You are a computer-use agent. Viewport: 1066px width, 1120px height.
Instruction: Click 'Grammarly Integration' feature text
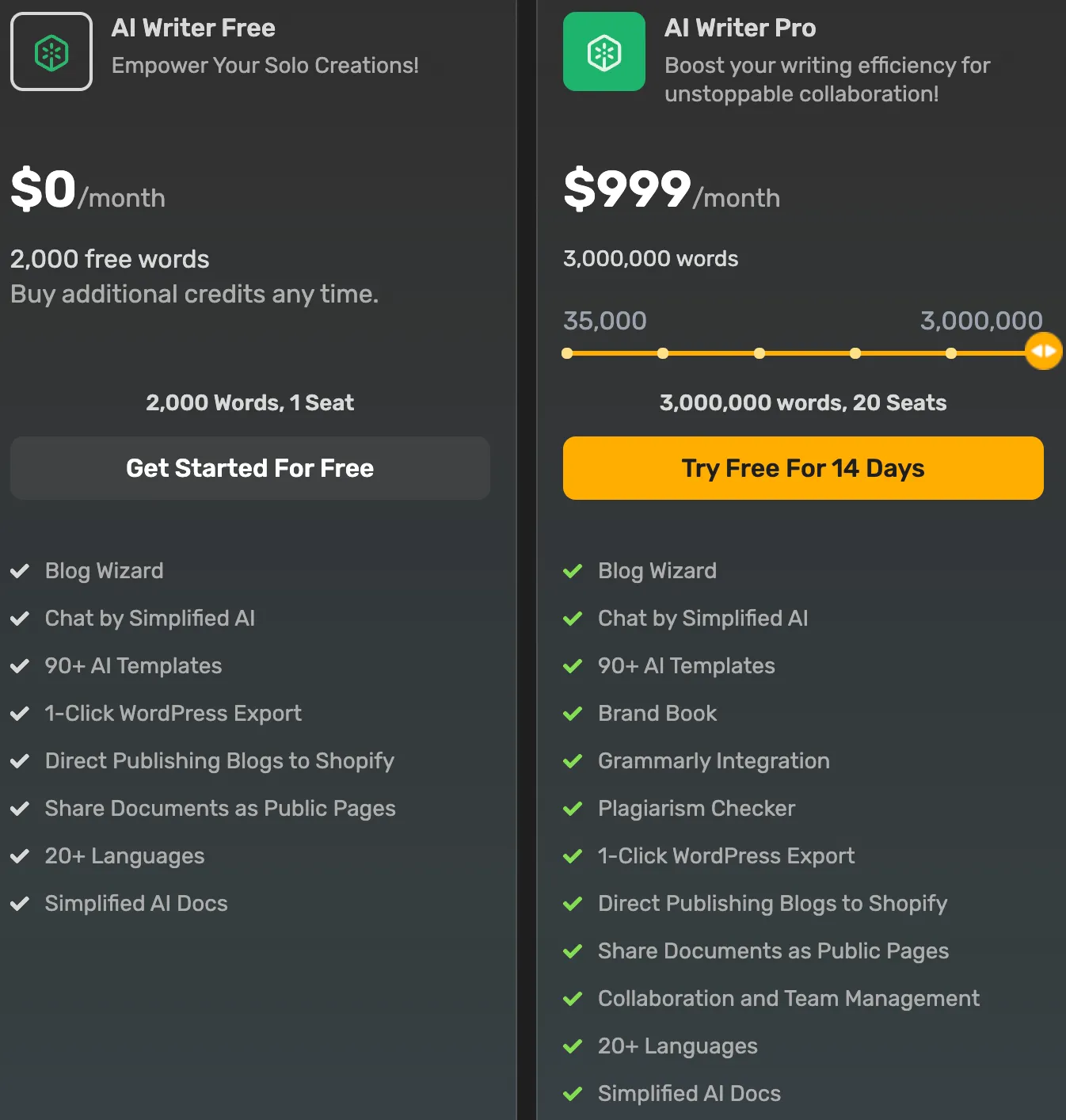714,760
